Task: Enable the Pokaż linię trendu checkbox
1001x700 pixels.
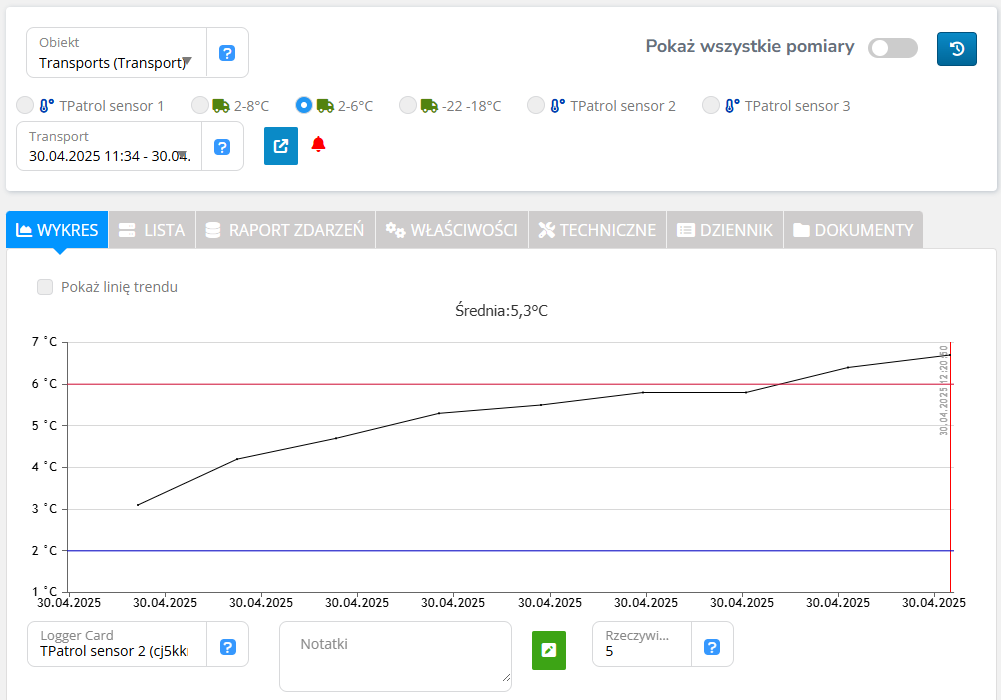Action: point(45,287)
